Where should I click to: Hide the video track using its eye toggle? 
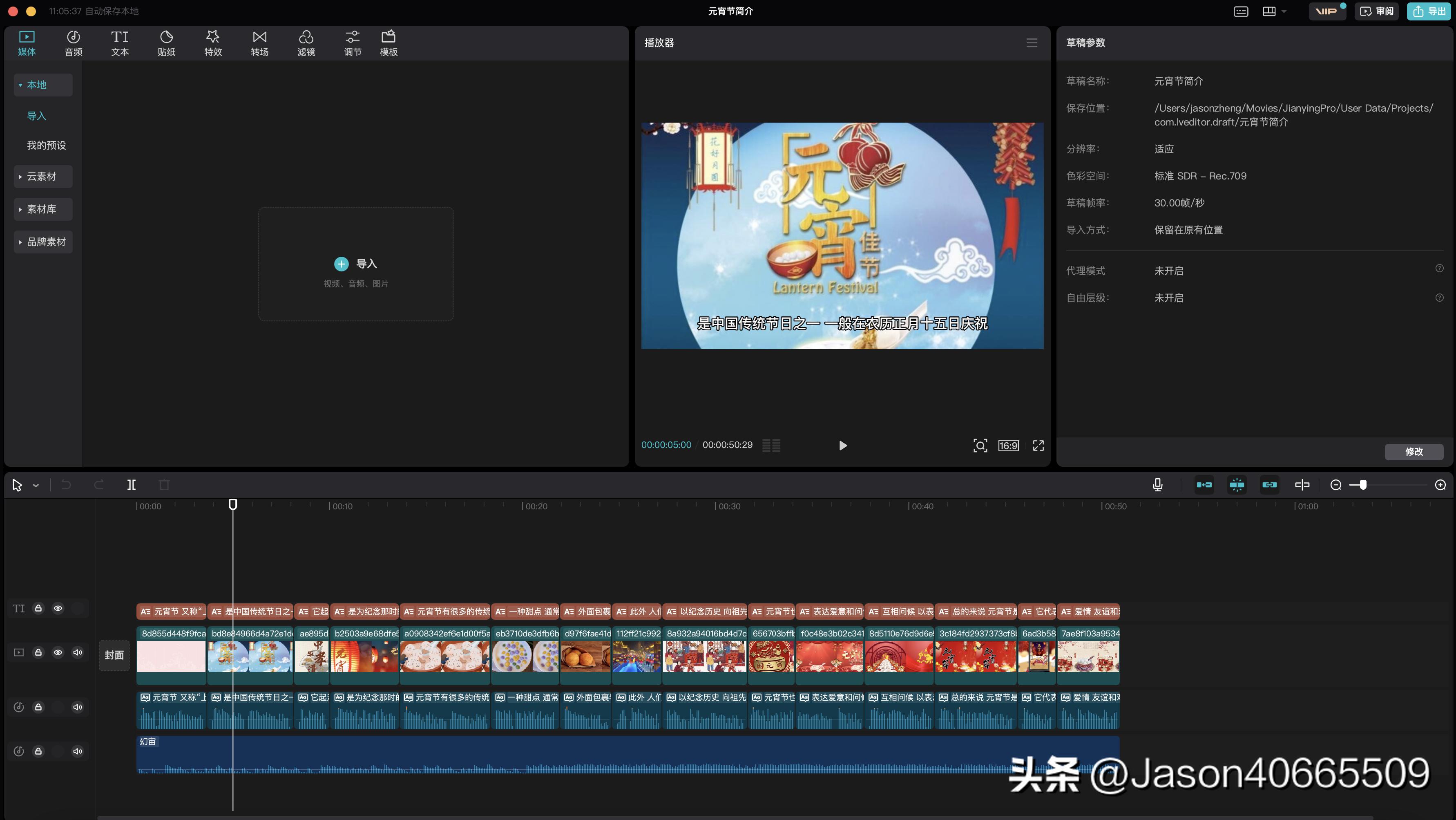click(58, 652)
